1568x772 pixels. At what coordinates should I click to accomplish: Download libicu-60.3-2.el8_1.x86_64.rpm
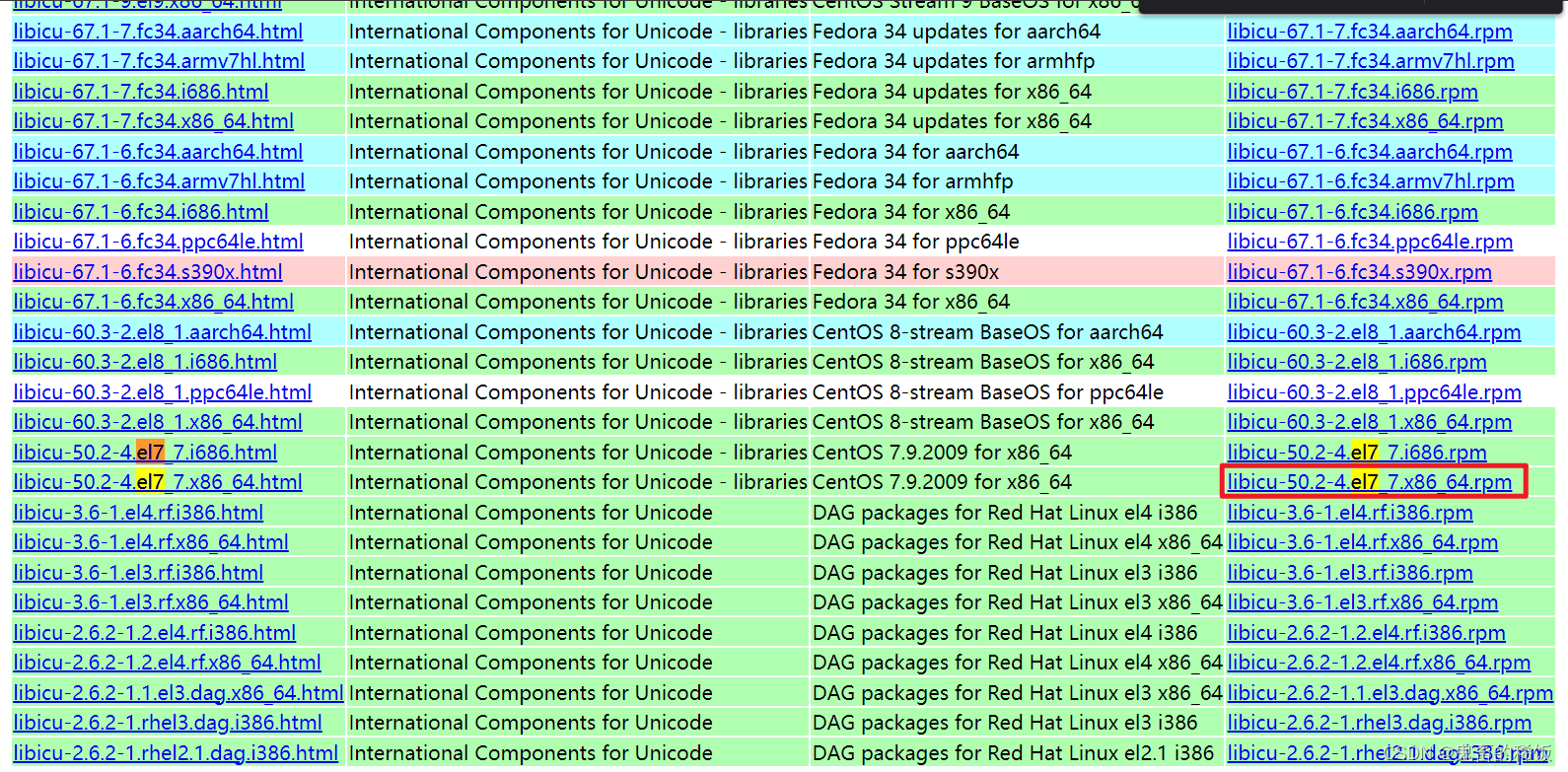click(x=1369, y=422)
